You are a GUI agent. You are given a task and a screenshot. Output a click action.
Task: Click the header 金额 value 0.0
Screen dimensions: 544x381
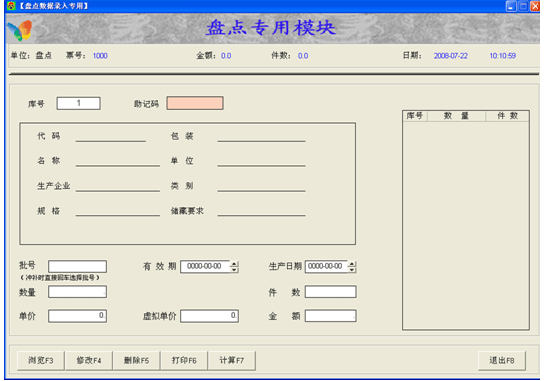pos(226,56)
